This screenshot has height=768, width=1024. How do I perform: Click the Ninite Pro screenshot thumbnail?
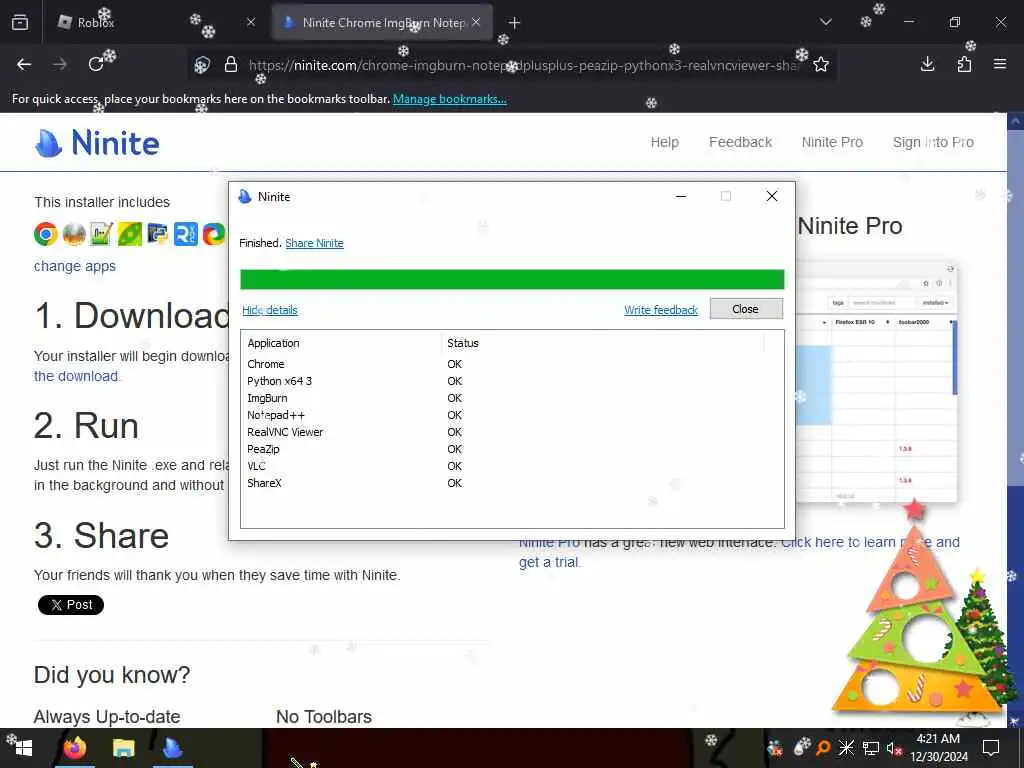tap(877, 382)
